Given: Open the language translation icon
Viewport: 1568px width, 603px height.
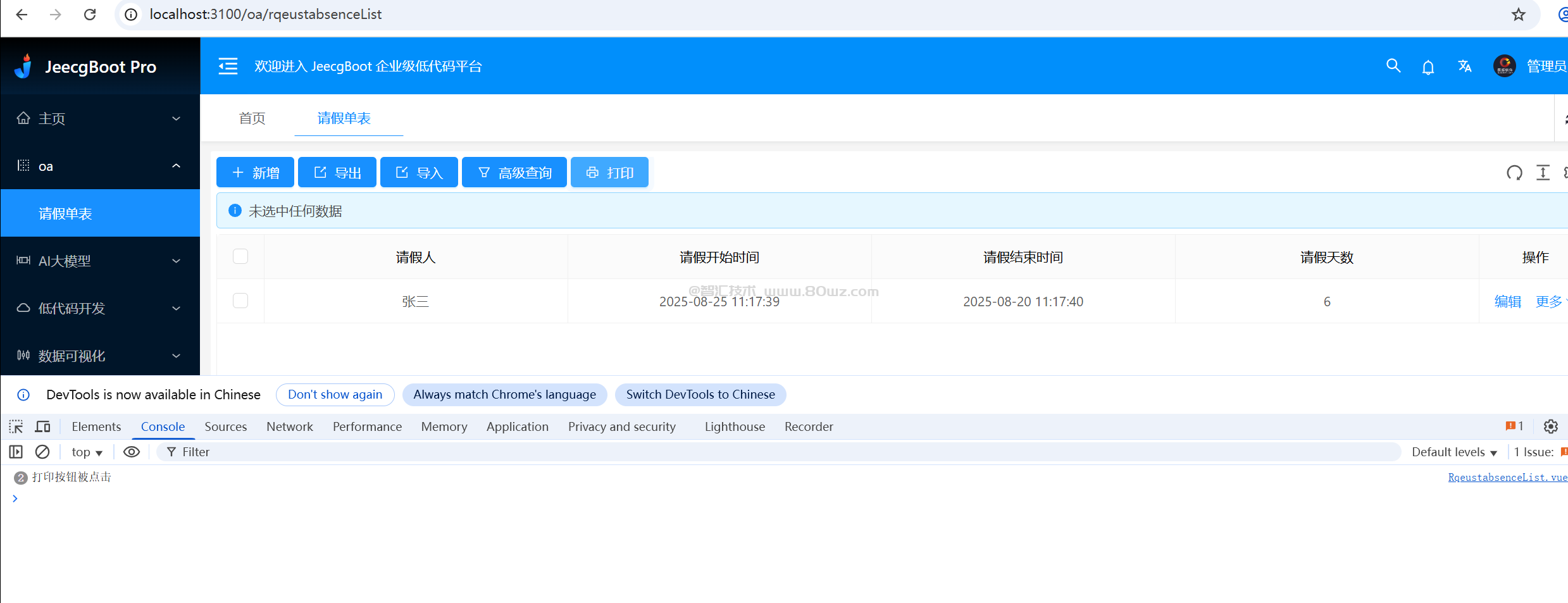Looking at the screenshot, I should [x=1465, y=66].
